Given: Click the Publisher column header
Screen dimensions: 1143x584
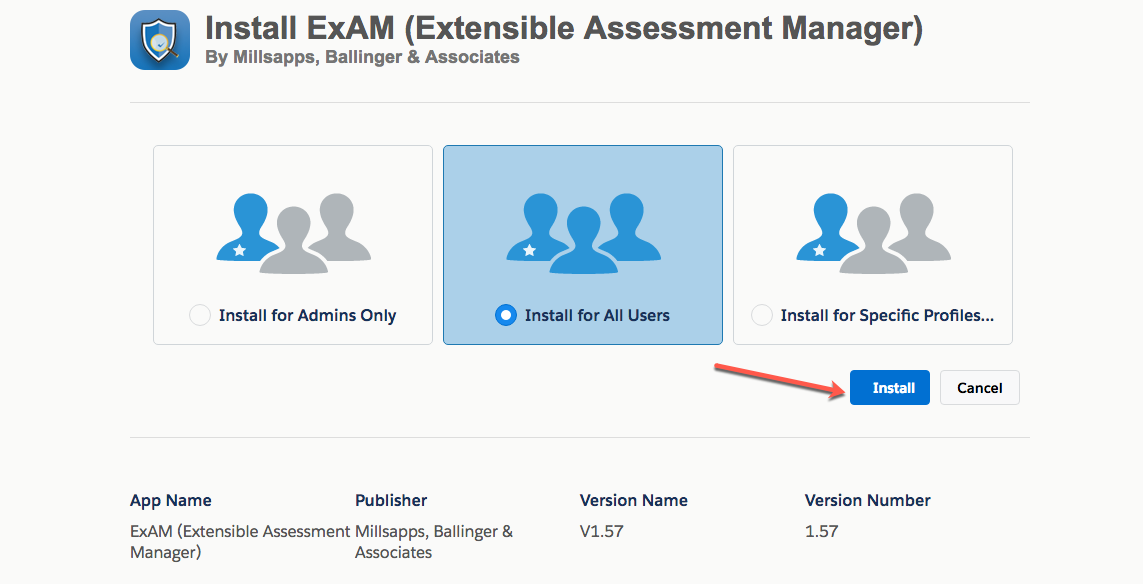Looking at the screenshot, I should click(391, 500).
